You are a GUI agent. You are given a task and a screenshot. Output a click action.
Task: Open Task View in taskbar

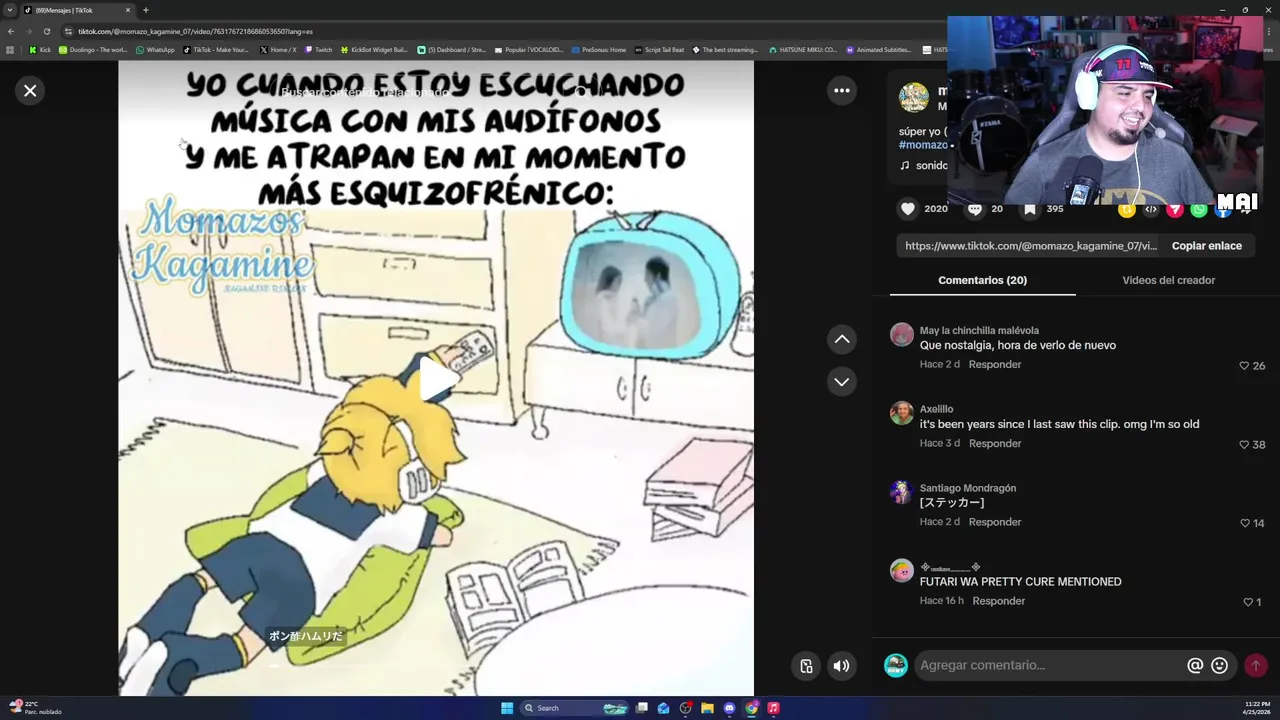pyautogui.click(x=642, y=708)
